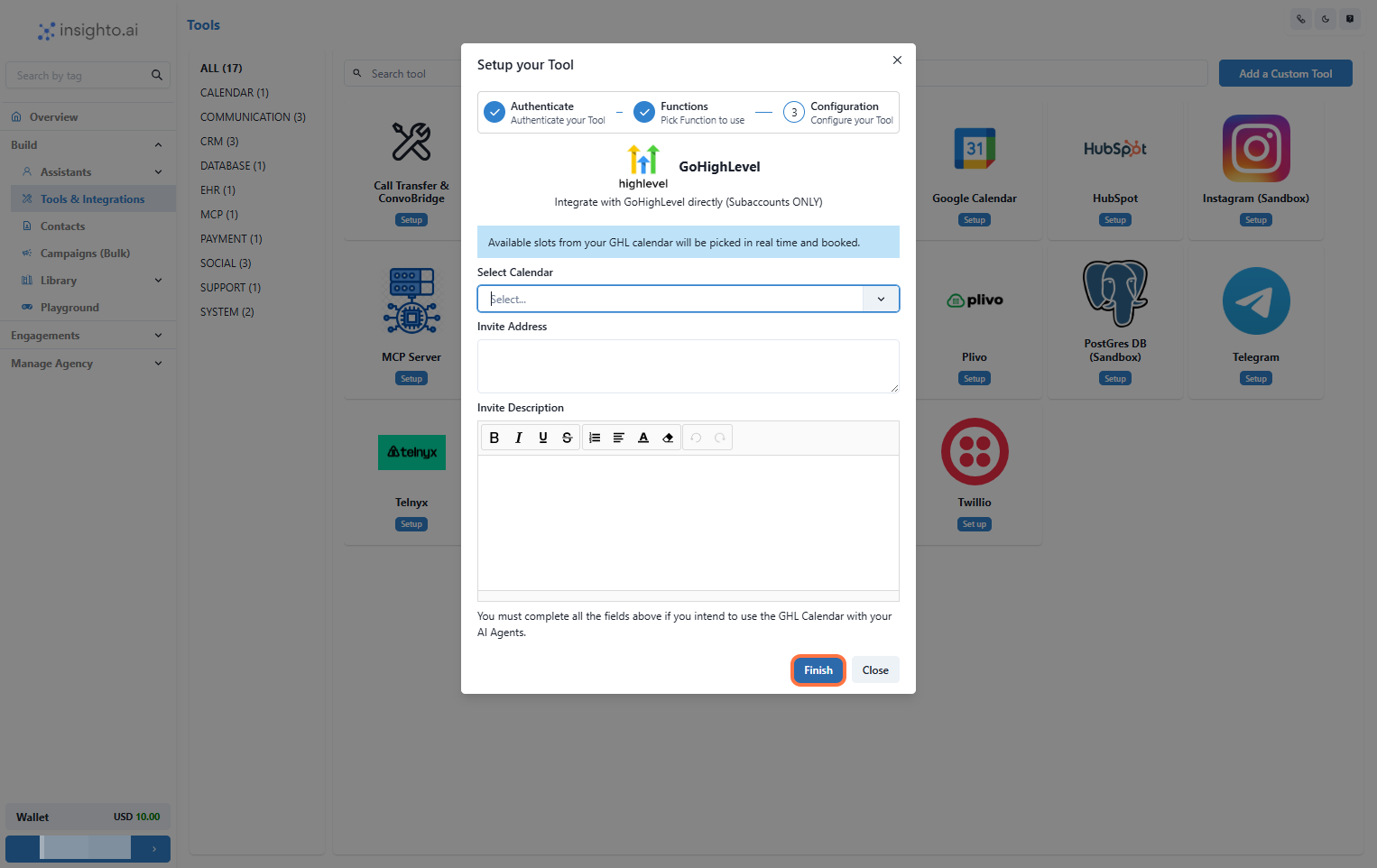Expand the Library sidebar item
The image size is (1377, 868).
coord(159,281)
